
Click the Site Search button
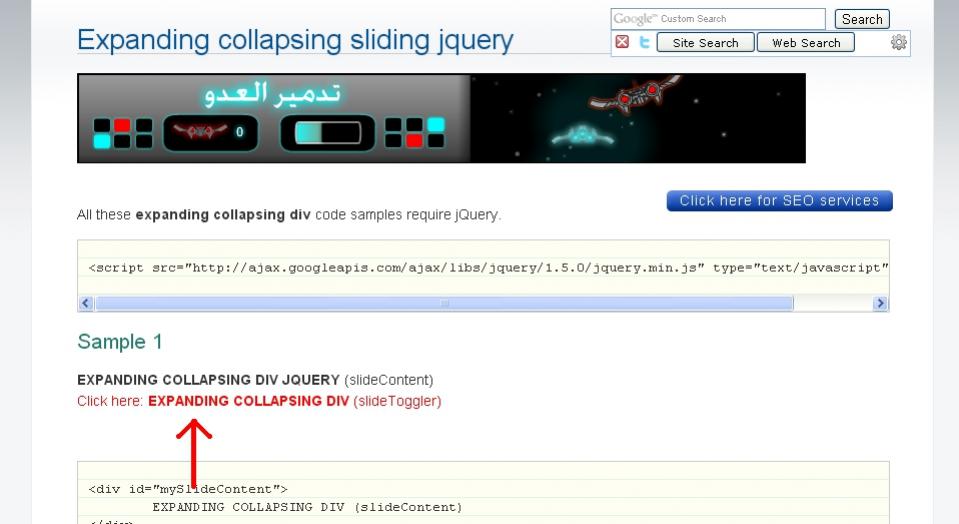(705, 43)
